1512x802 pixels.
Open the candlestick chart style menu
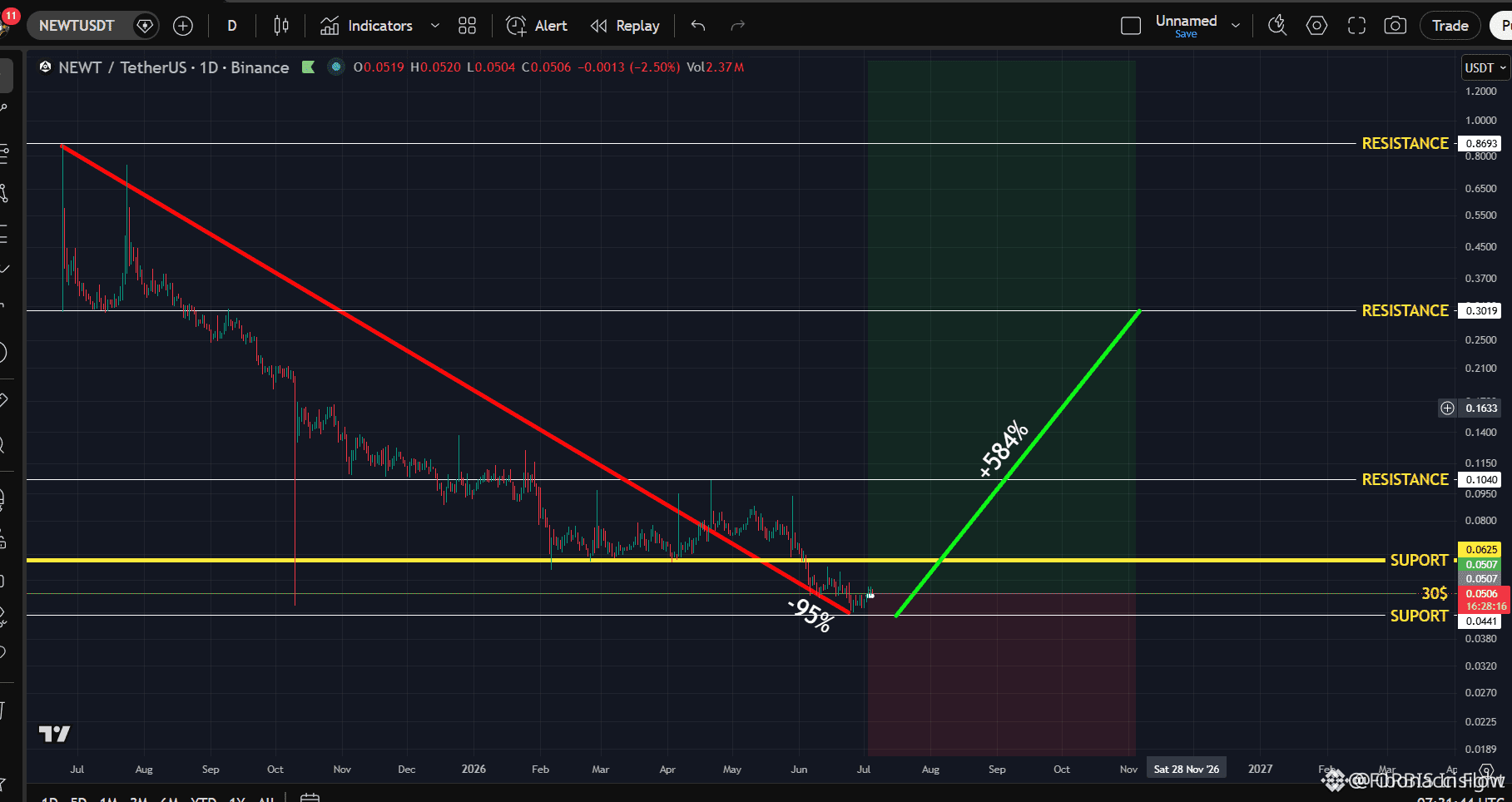coord(281,26)
